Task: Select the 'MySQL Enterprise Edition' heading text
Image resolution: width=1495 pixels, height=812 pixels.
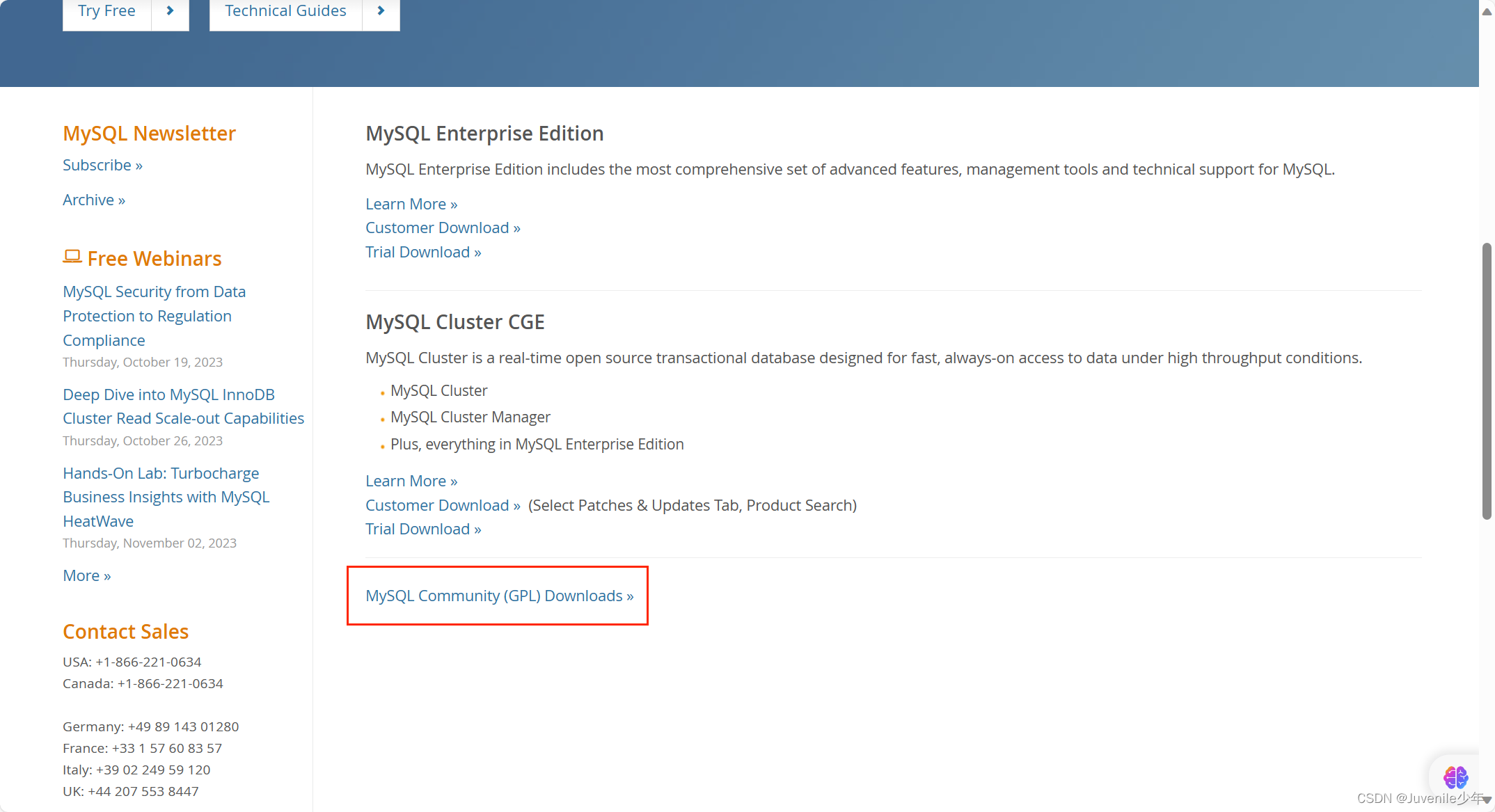Action: pos(484,133)
